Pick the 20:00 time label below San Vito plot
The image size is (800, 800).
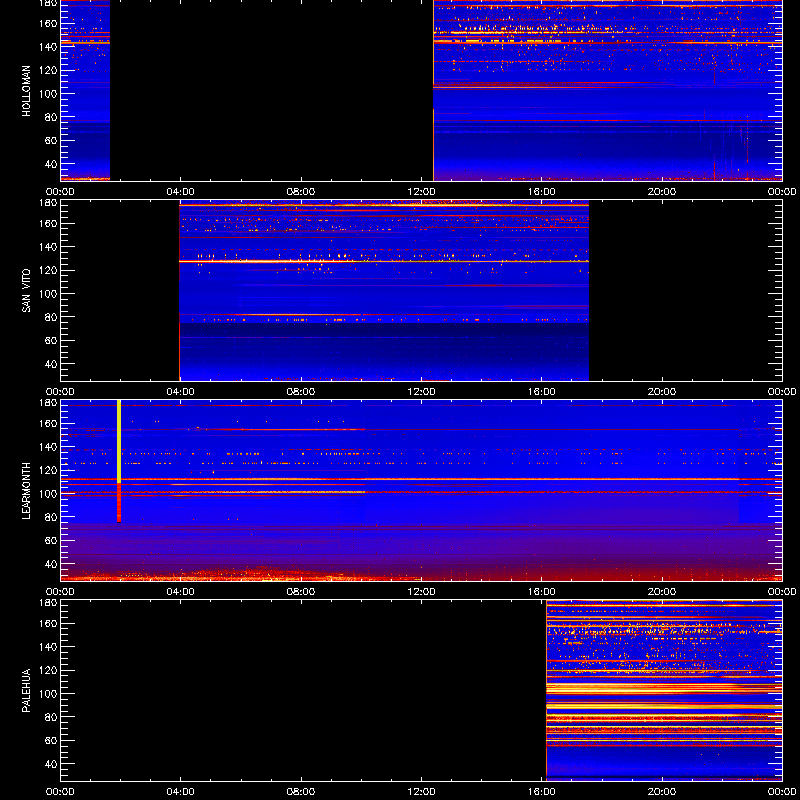click(x=662, y=392)
